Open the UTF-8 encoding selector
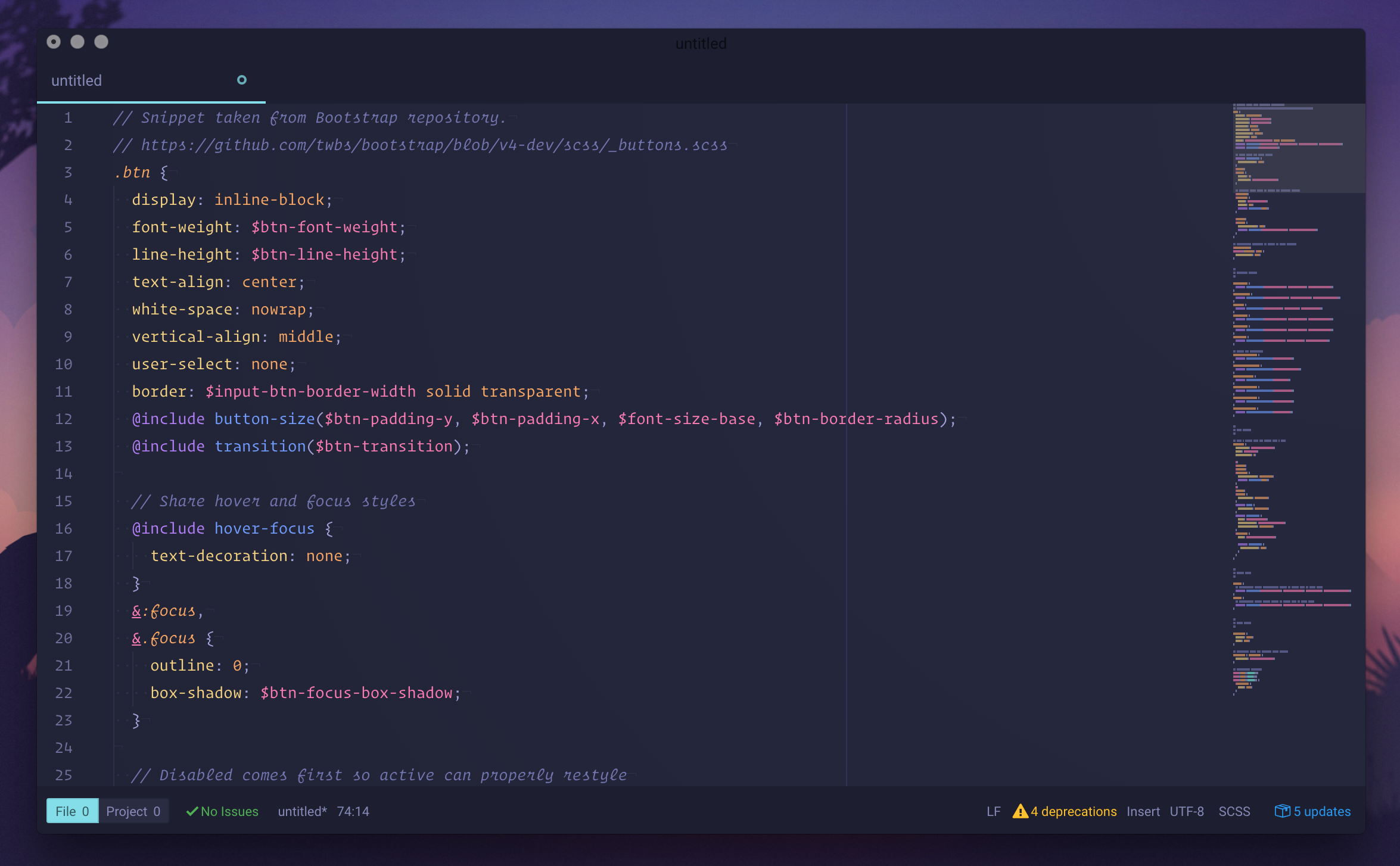This screenshot has width=1400, height=866. (1186, 811)
